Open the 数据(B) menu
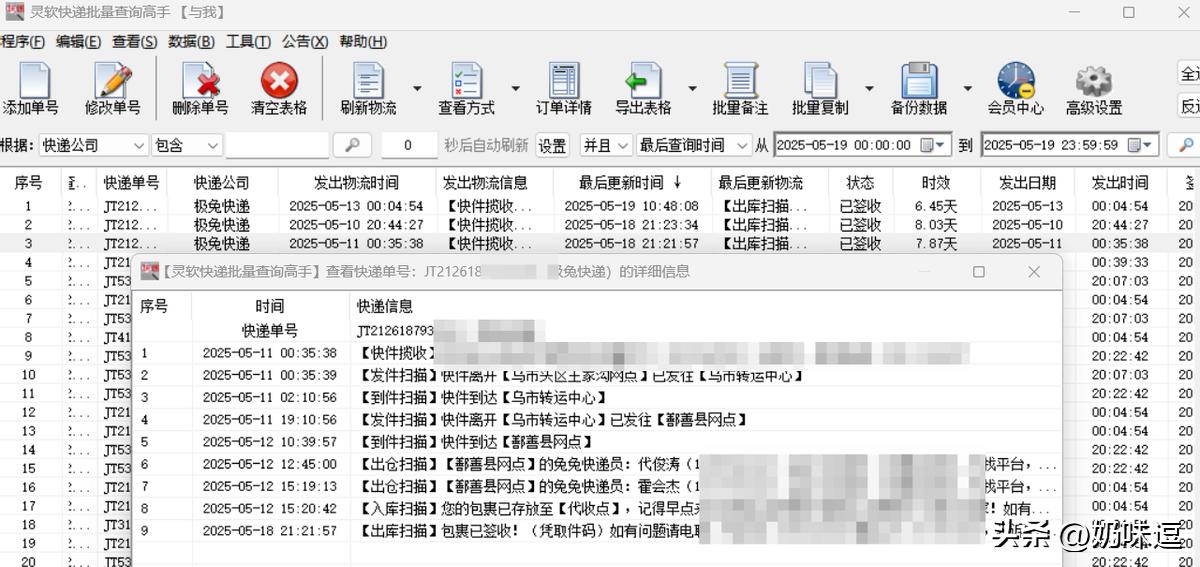Screen dimensions: 1200x567 coord(191,41)
